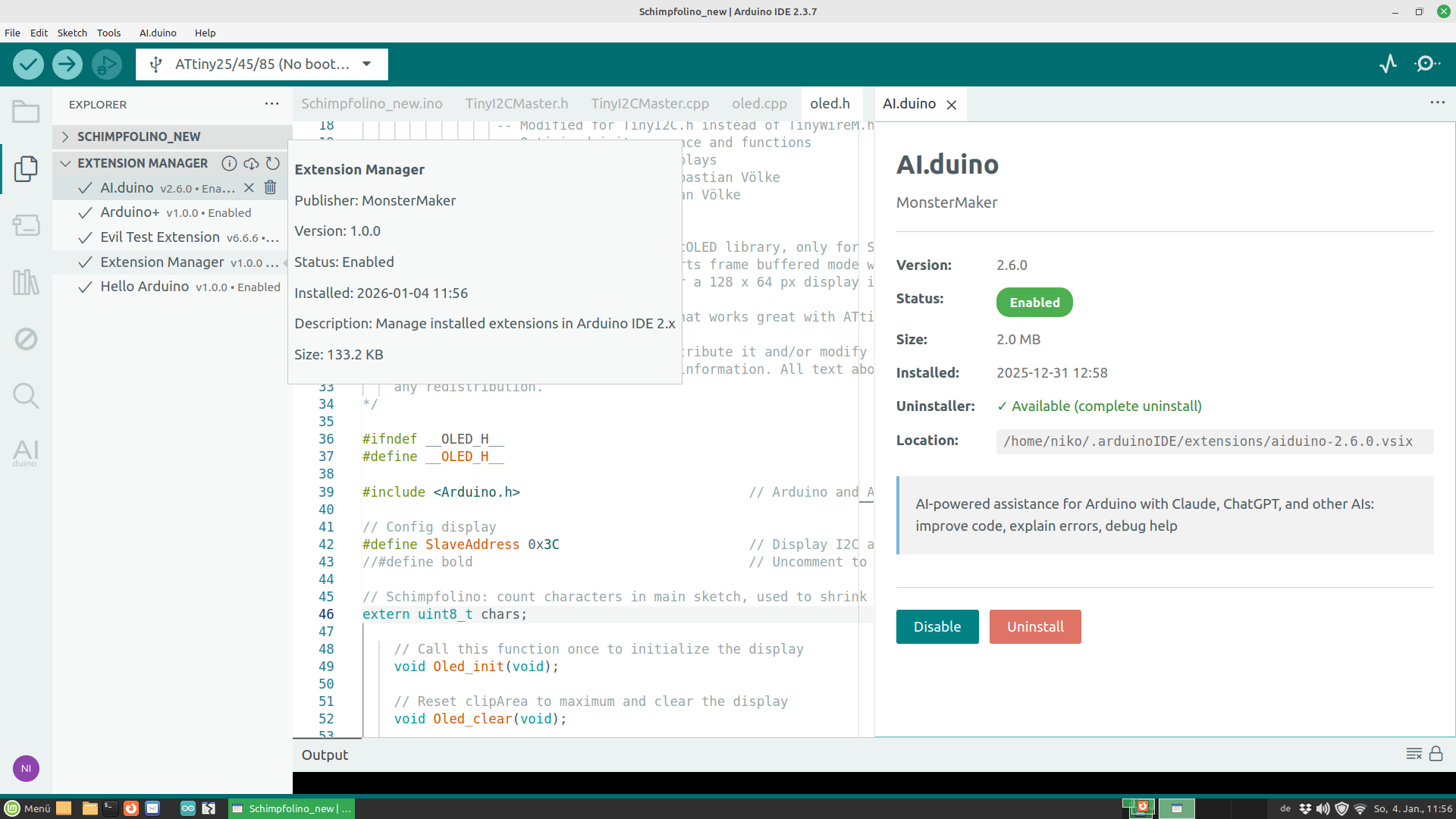
Task: Toggle autoscroll lock in the Output panel
Action: pos(1437,755)
